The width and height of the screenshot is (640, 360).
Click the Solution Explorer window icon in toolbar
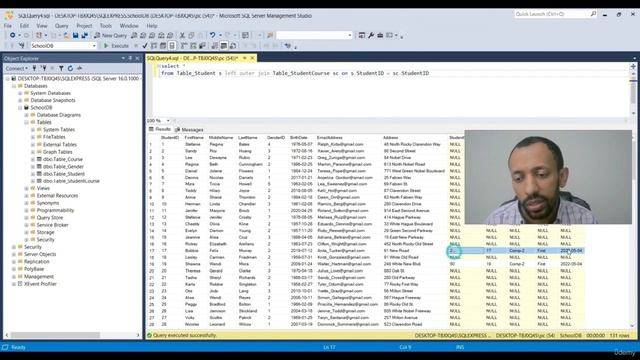(x=362, y=36)
